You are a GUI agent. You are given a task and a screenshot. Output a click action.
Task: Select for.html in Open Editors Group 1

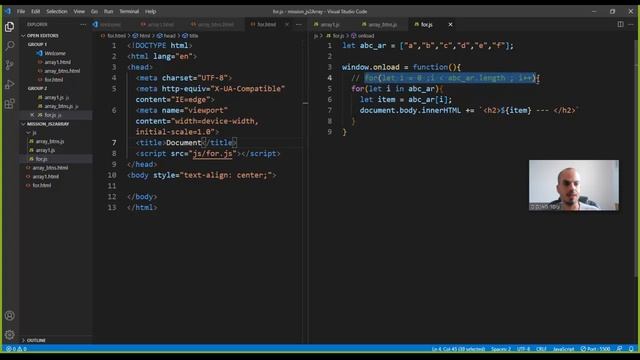click(53, 80)
